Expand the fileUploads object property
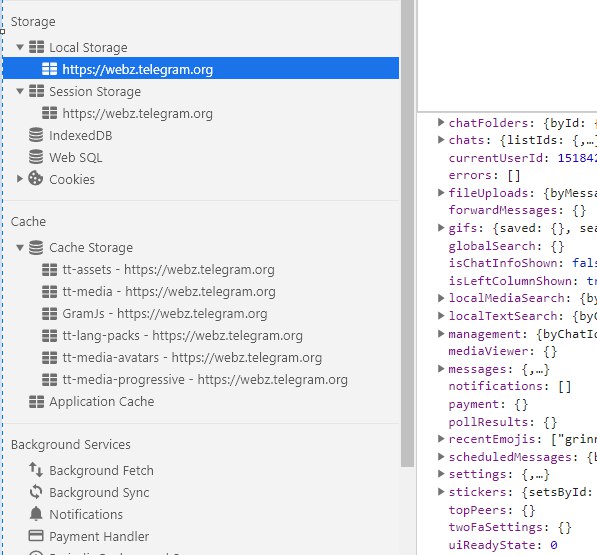Viewport: 597px width, 555px height. click(441, 193)
